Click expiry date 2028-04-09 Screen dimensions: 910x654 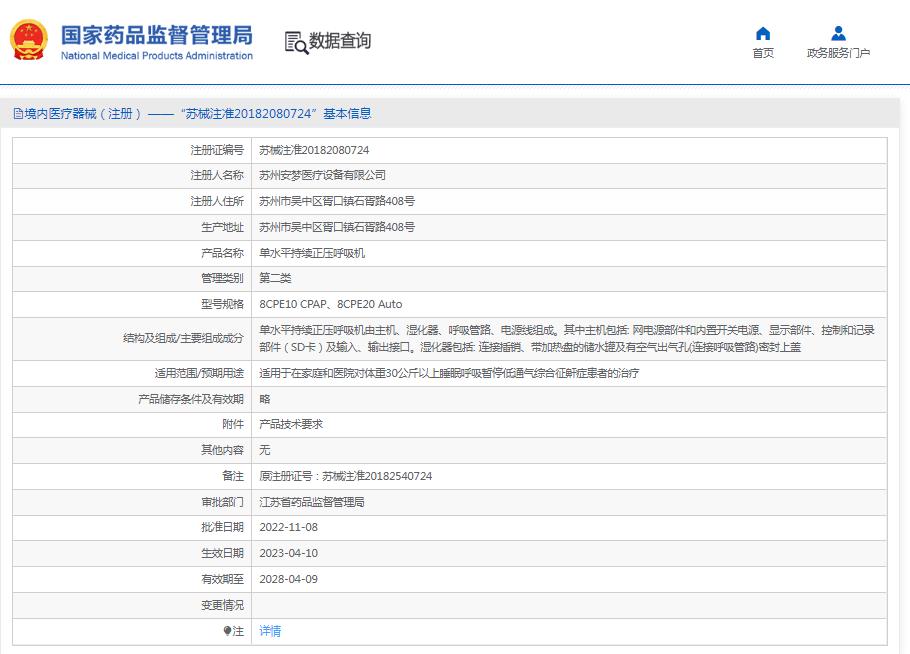coord(289,579)
